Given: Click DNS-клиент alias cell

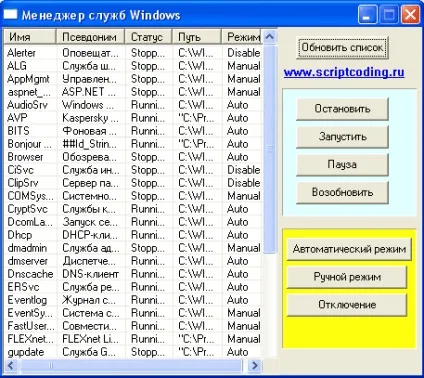Looking at the screenshot, I should [x=91, y=274].
